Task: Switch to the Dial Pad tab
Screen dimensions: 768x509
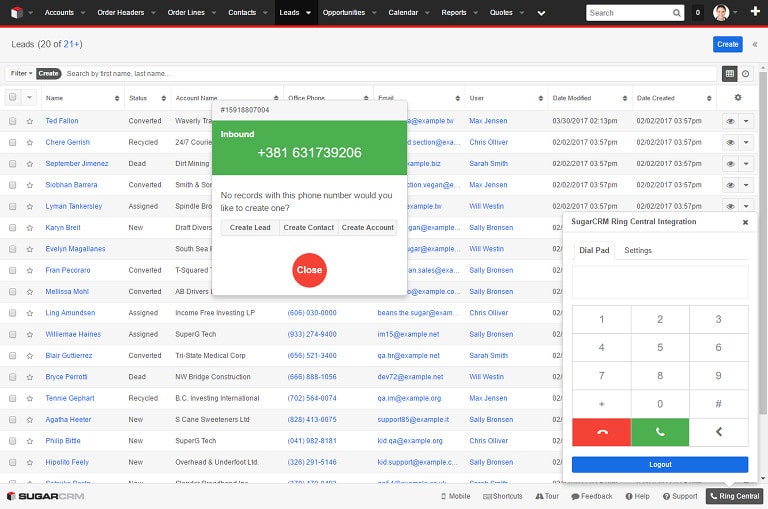Action: (594, 250)
